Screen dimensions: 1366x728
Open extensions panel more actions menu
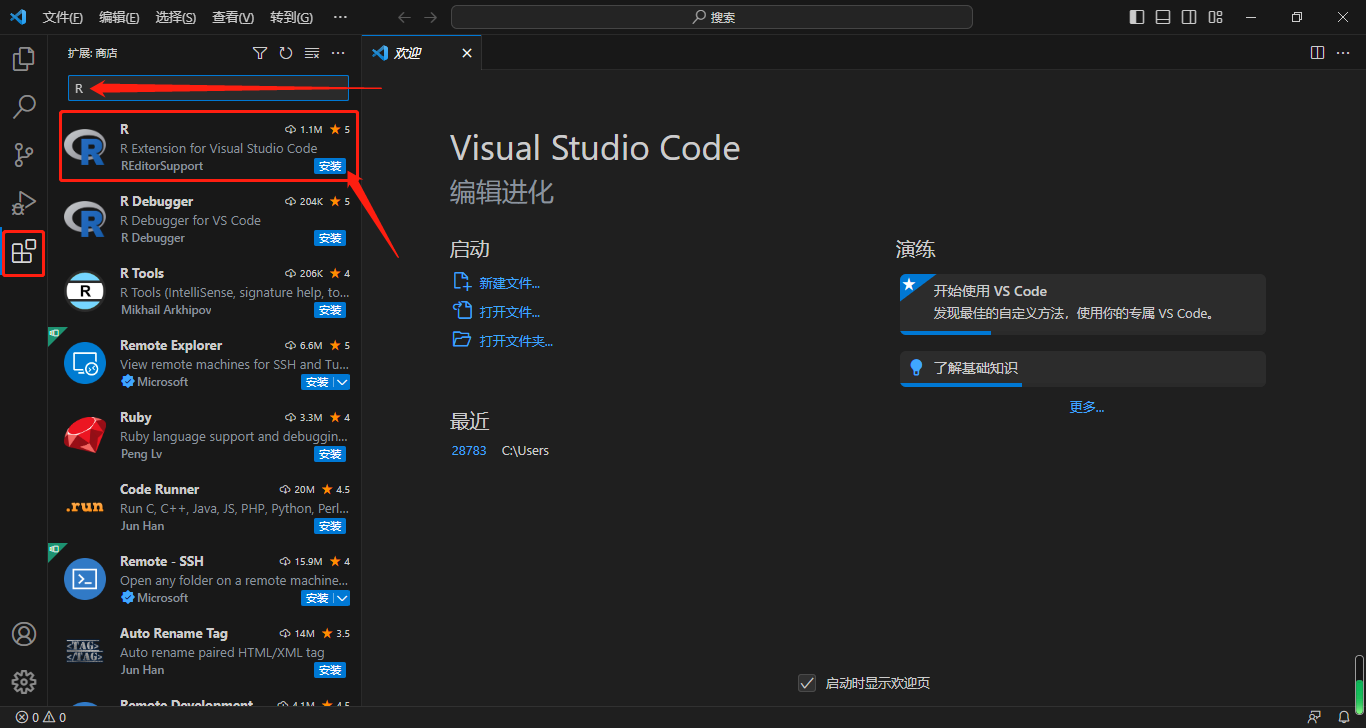(338, 53)
